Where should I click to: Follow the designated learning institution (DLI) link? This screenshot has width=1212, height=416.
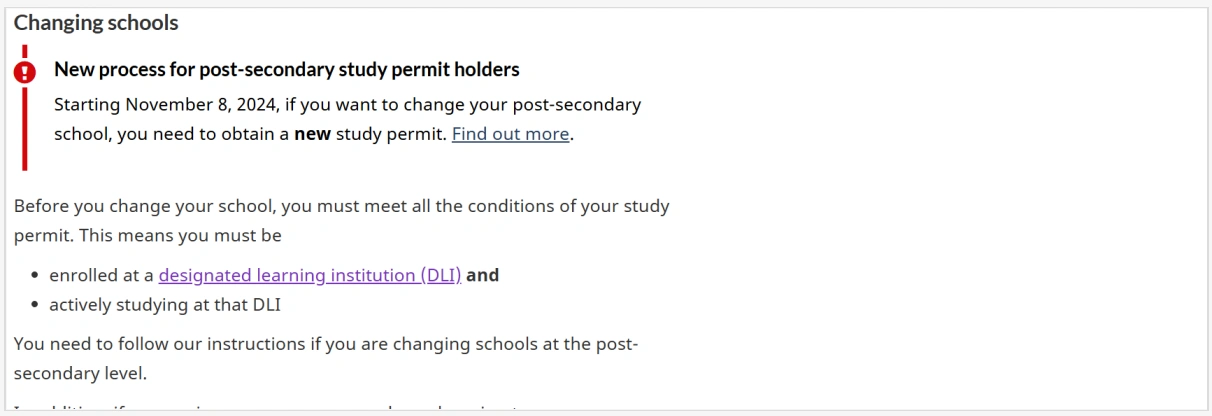pos(310,275)
